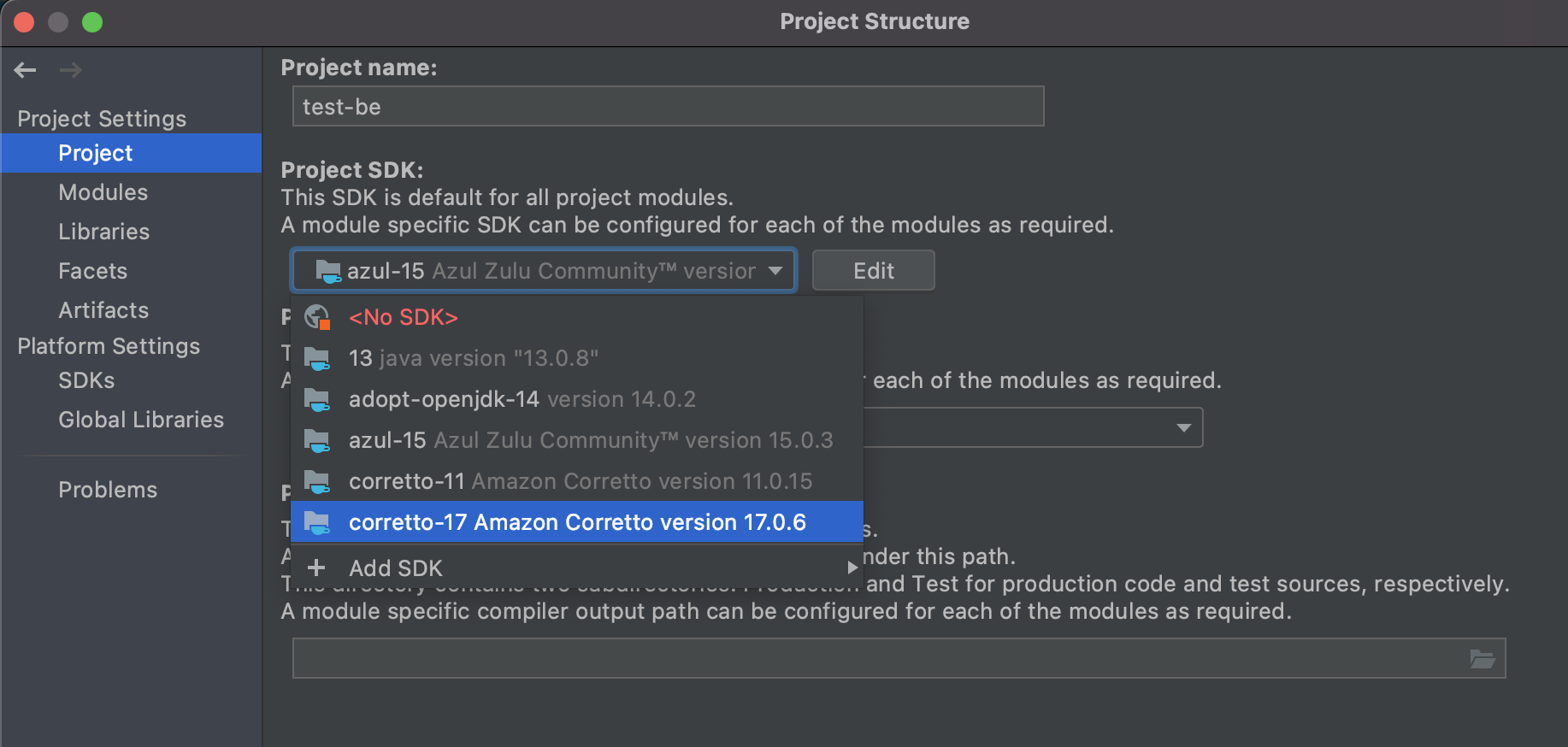This screenshot has width=1568, height=747.
Task: Click the adopt-openjdk-14 SDK folder icon
Action: (x=317, y=399)
